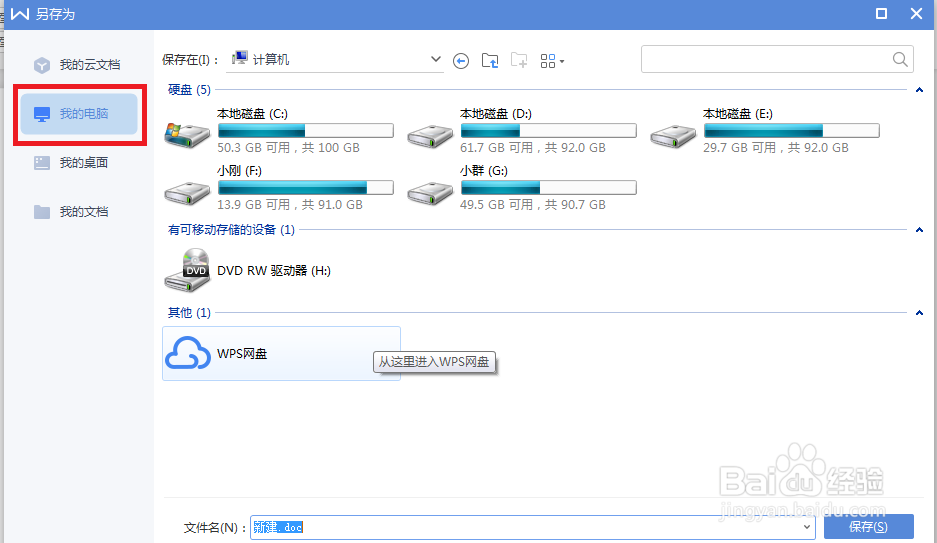Click the 硬盘 (5) group header
Screen dimensions: 937x543
pyautogui.click(x=189, y=90)
